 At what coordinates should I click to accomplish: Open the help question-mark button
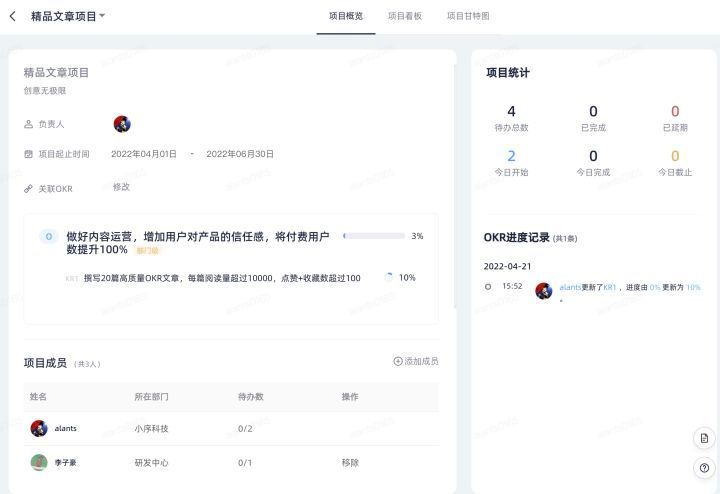pyautogui.click(x=704, y=468)
